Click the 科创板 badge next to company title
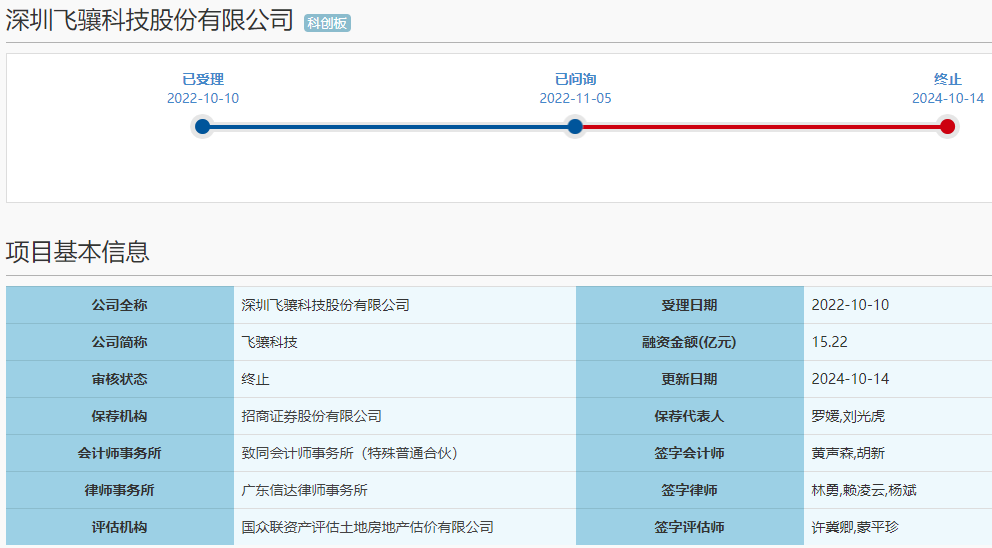992x548 pixels. coord(327,23)
